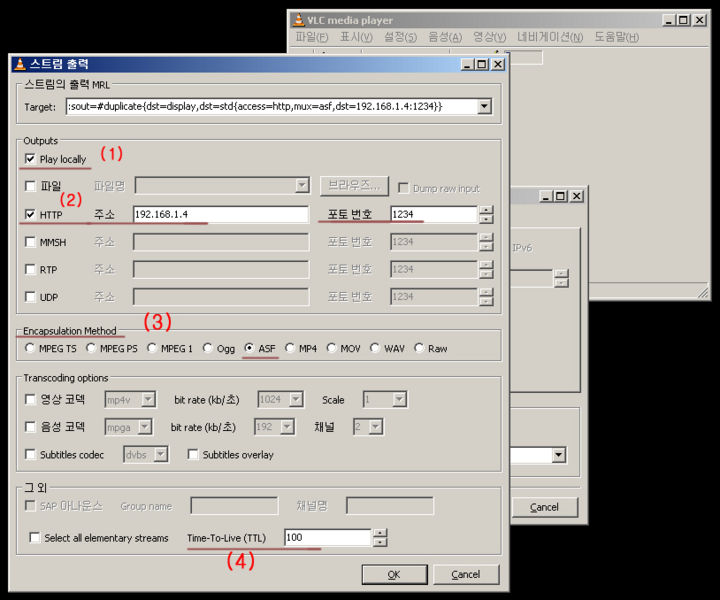Open the 설정(S) menu in VLC
The image size is (720, 600).
[400, 37]
